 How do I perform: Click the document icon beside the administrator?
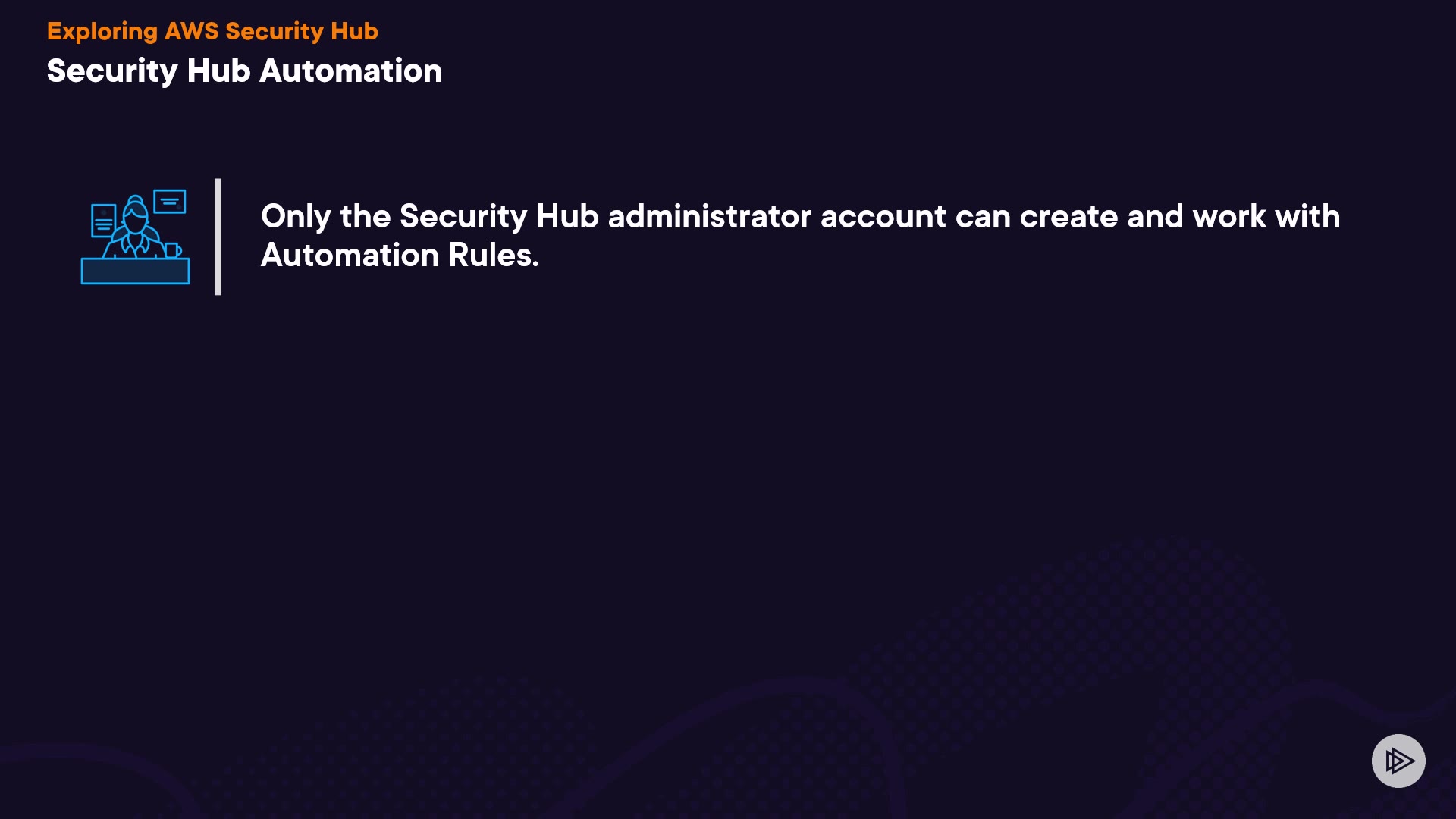point(103,221)
